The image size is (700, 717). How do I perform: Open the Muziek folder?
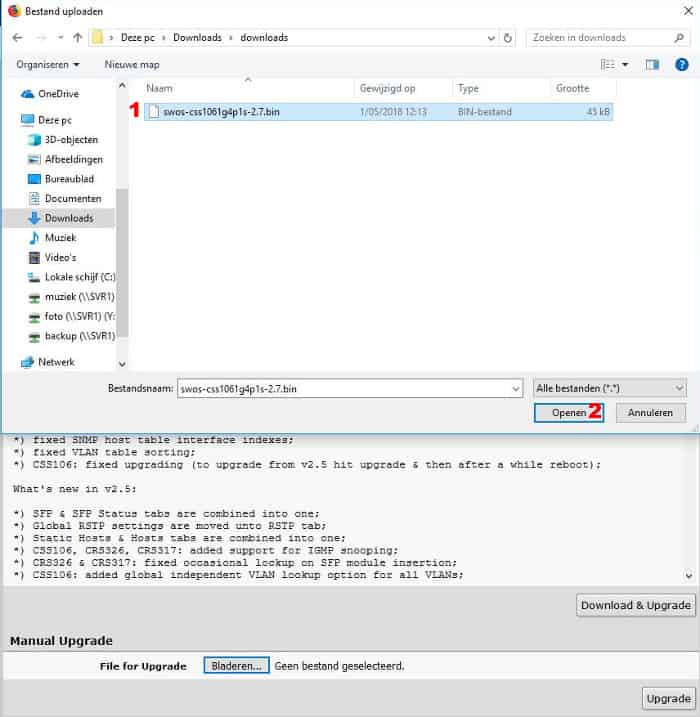coord(52,238)
